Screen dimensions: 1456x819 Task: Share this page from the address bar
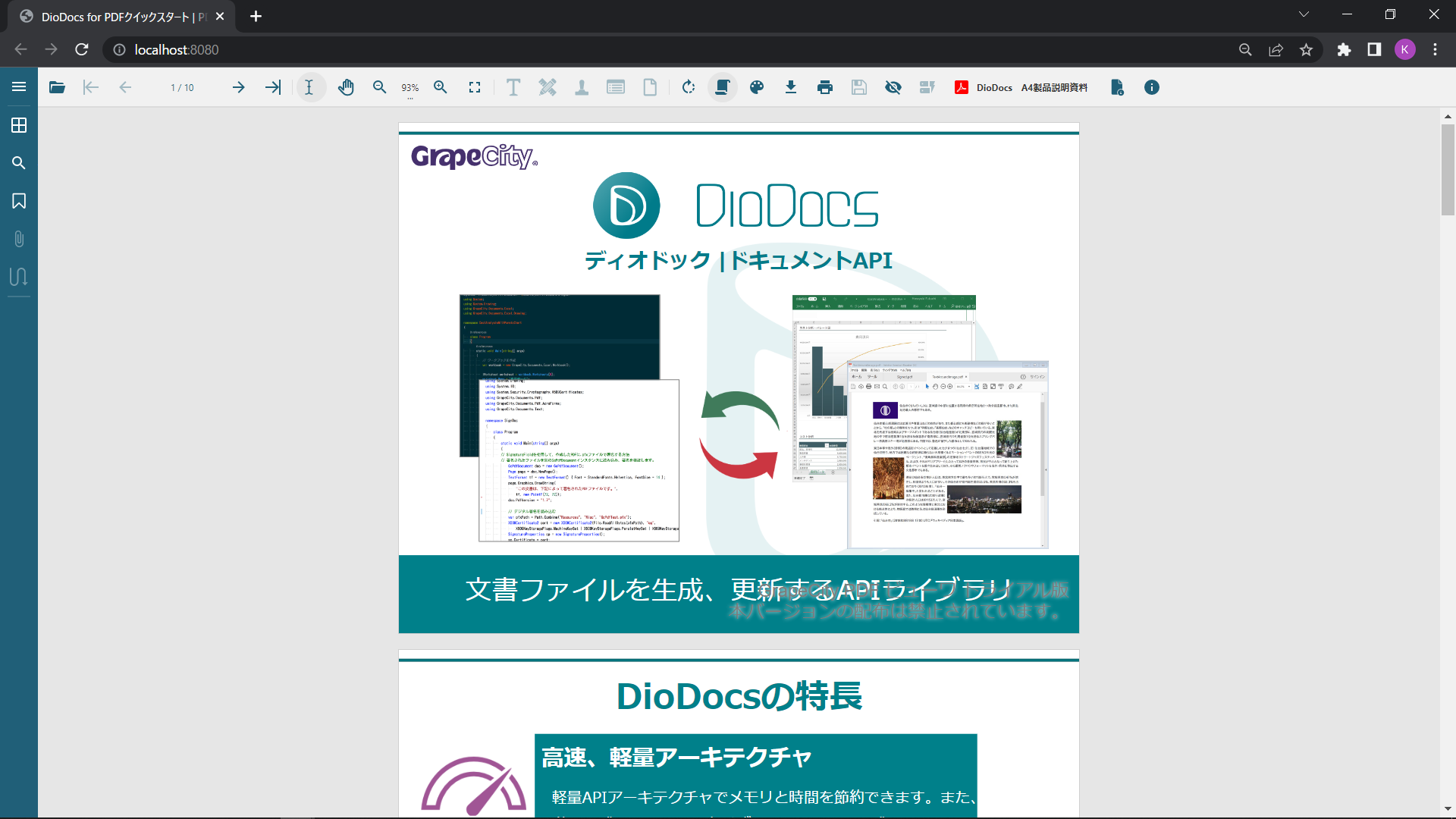[x=1276, y=49]
